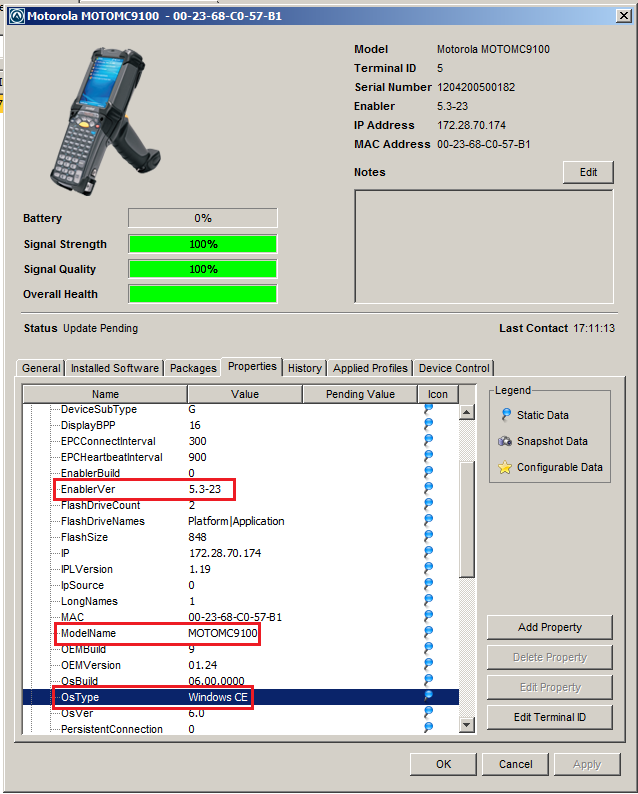
Task: Click the static data icon in PersistentConnection row
Action: 428,728
